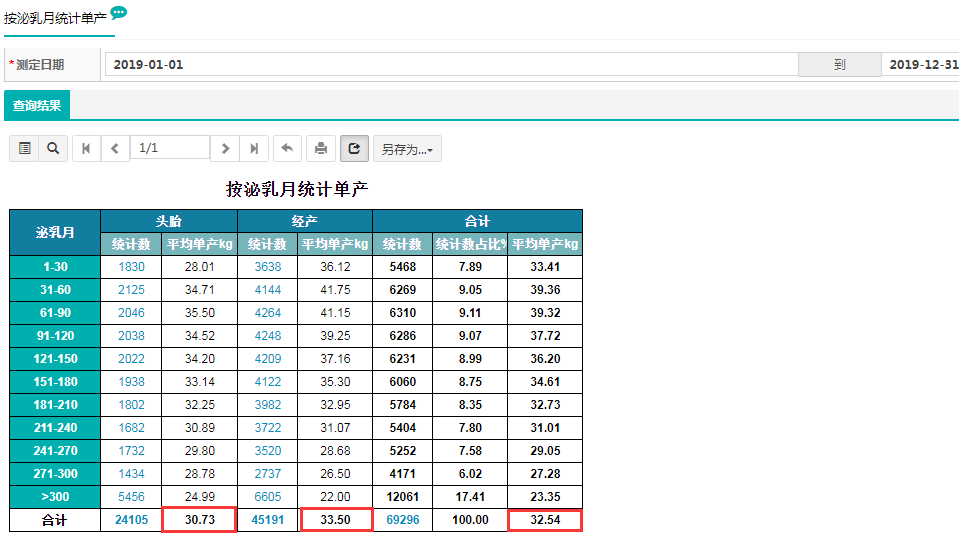The image size is (959, 535).
Task: Open 头胎 count link 2046
Action: coord(131,312)
